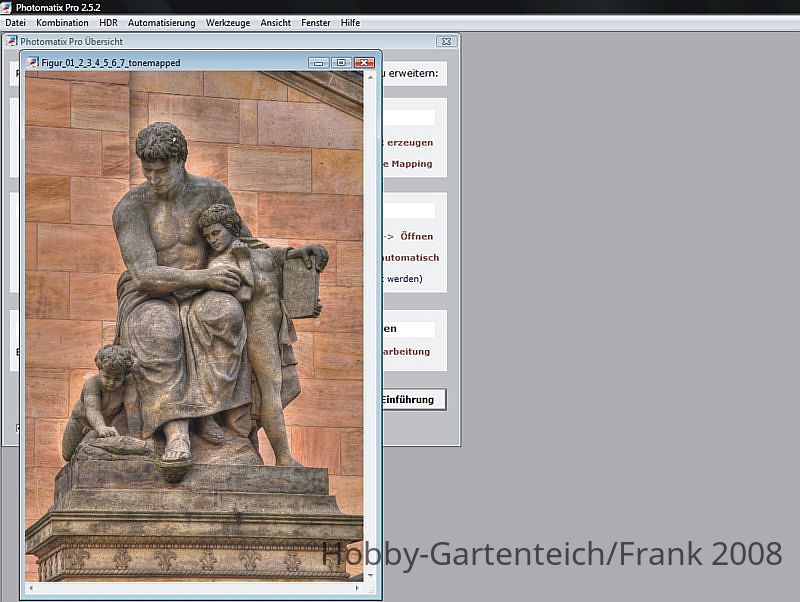Viewport: 800px width, 602px height.
Task: Open the Werkzeuge menu
Action: 228,23
